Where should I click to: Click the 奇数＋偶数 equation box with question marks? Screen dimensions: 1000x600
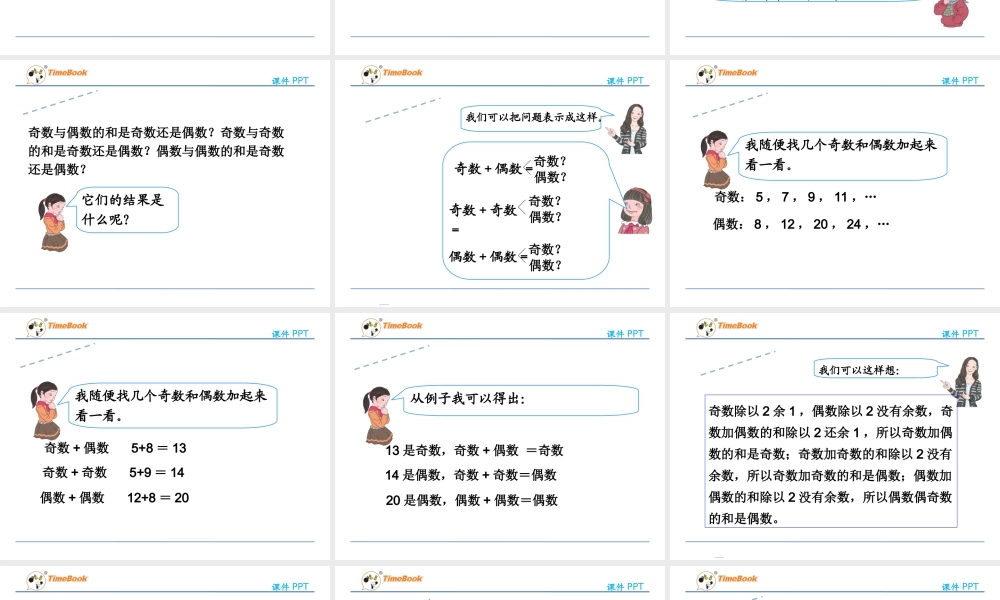click(524, 210)
